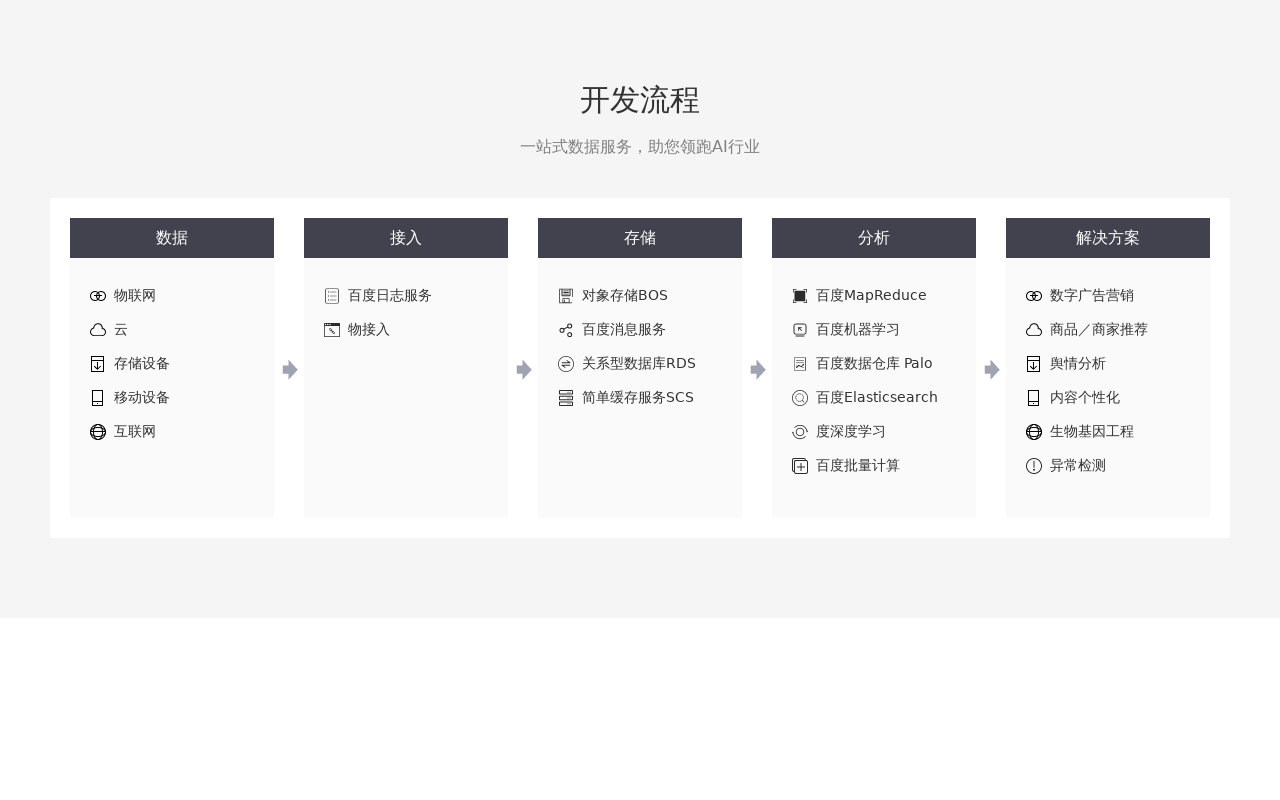The width and height of the screenshot is (1280, 800).
Task: Select the 物联网 (IoT) icon
Action: (x=97, y=296)
